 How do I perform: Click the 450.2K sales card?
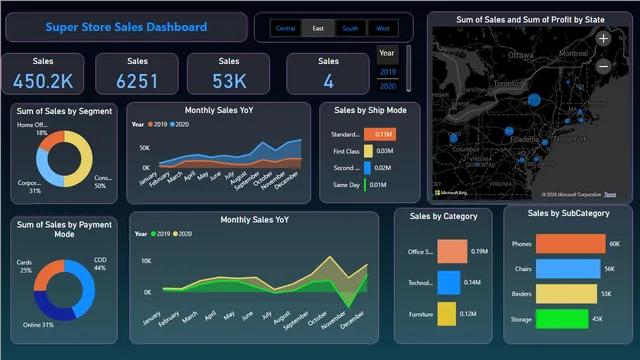(43, 74)
